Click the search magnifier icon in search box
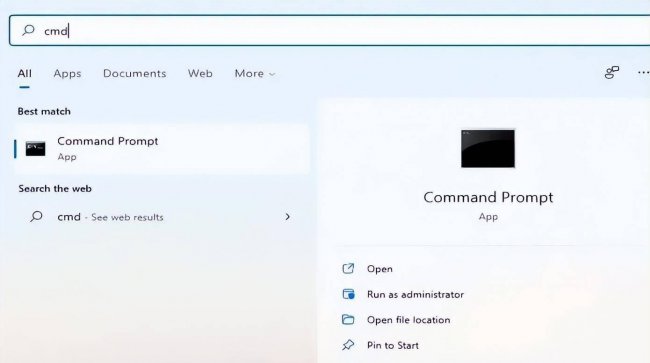The image size is (650, 363). coord(28,30)
